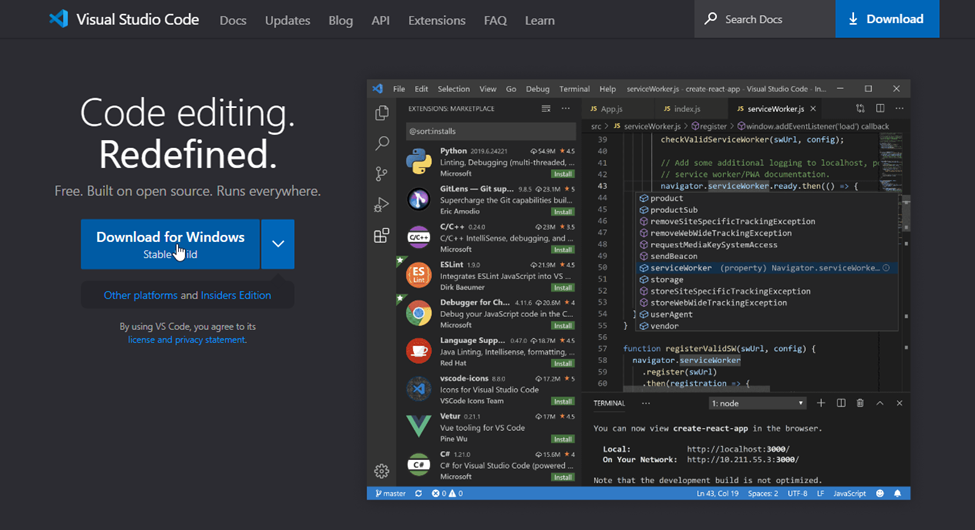The width and height of the screenshot is (975, 530).
Task: Click the Visual Studio Code logo in header
Action: [58, 19]
